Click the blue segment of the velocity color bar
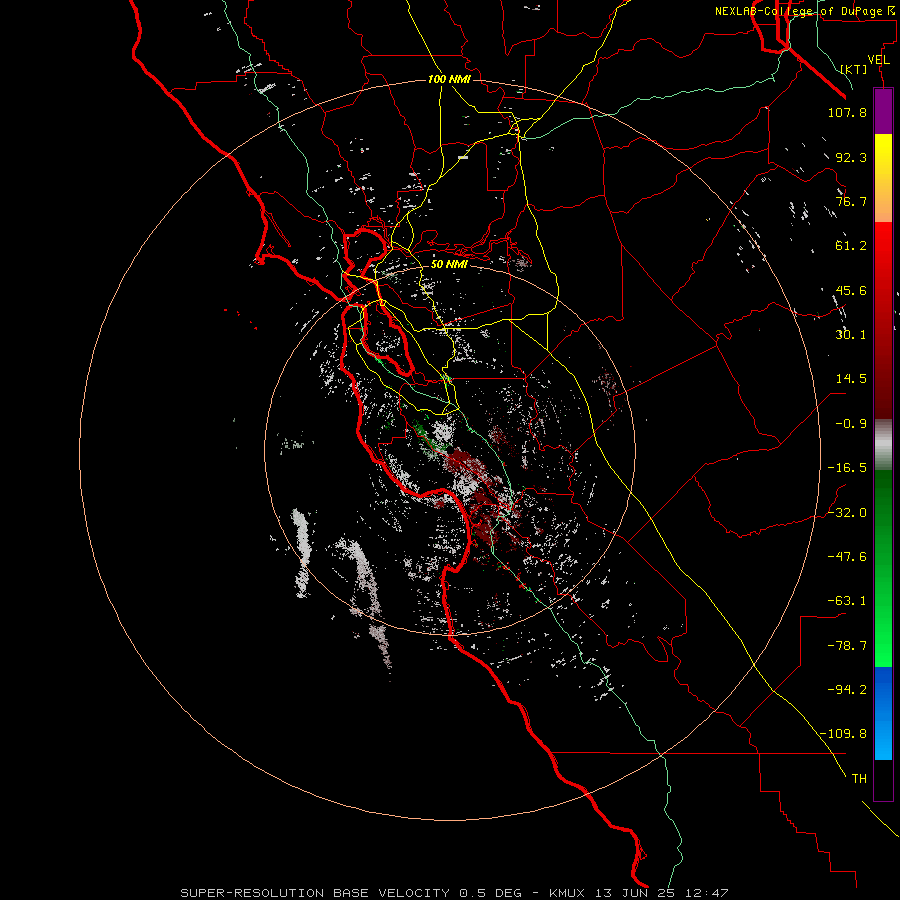The height and width of the screenshot is (900, 900). pyautogui.click(x=883, y=713)
